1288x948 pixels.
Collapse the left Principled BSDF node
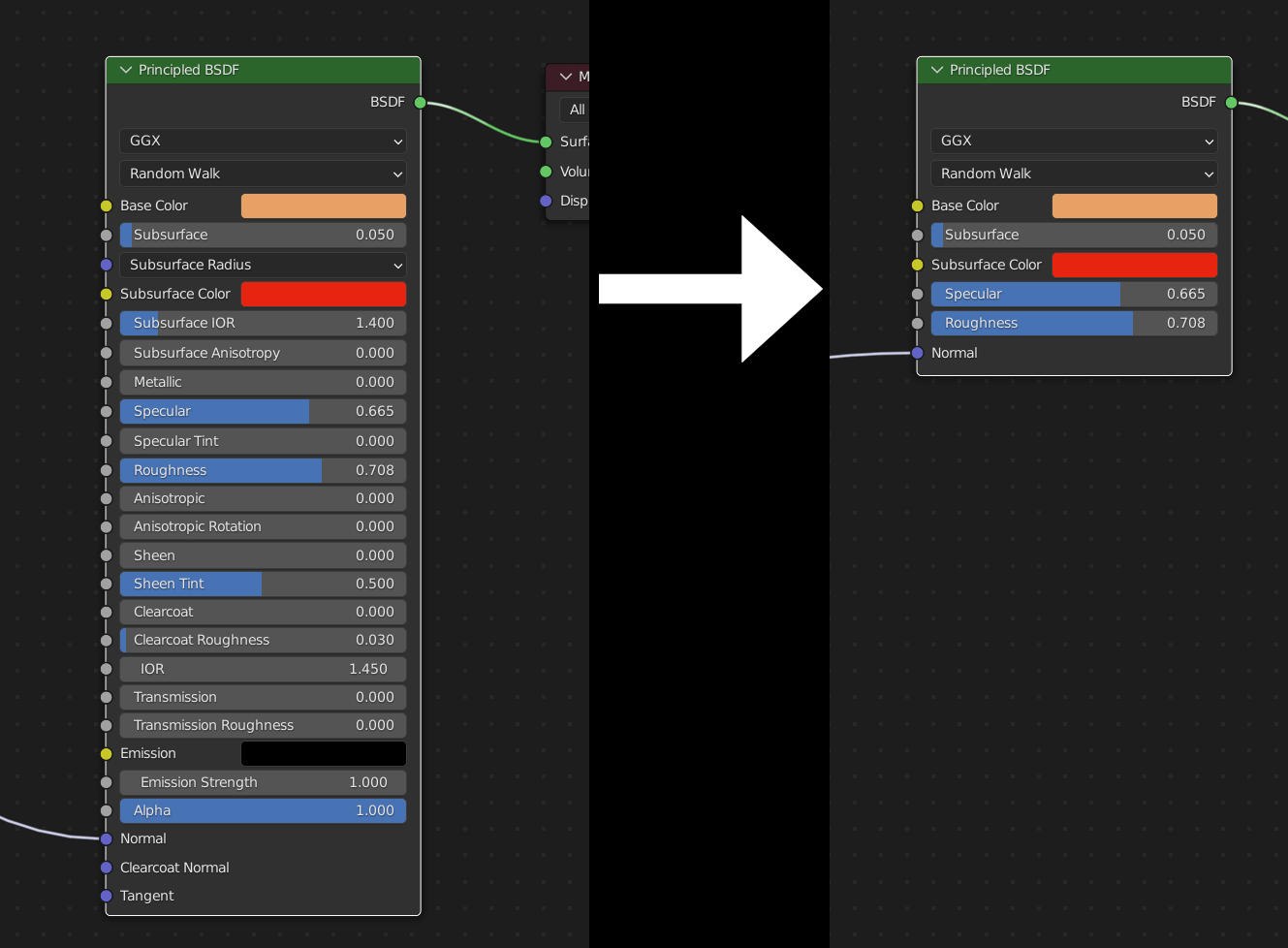126,70
